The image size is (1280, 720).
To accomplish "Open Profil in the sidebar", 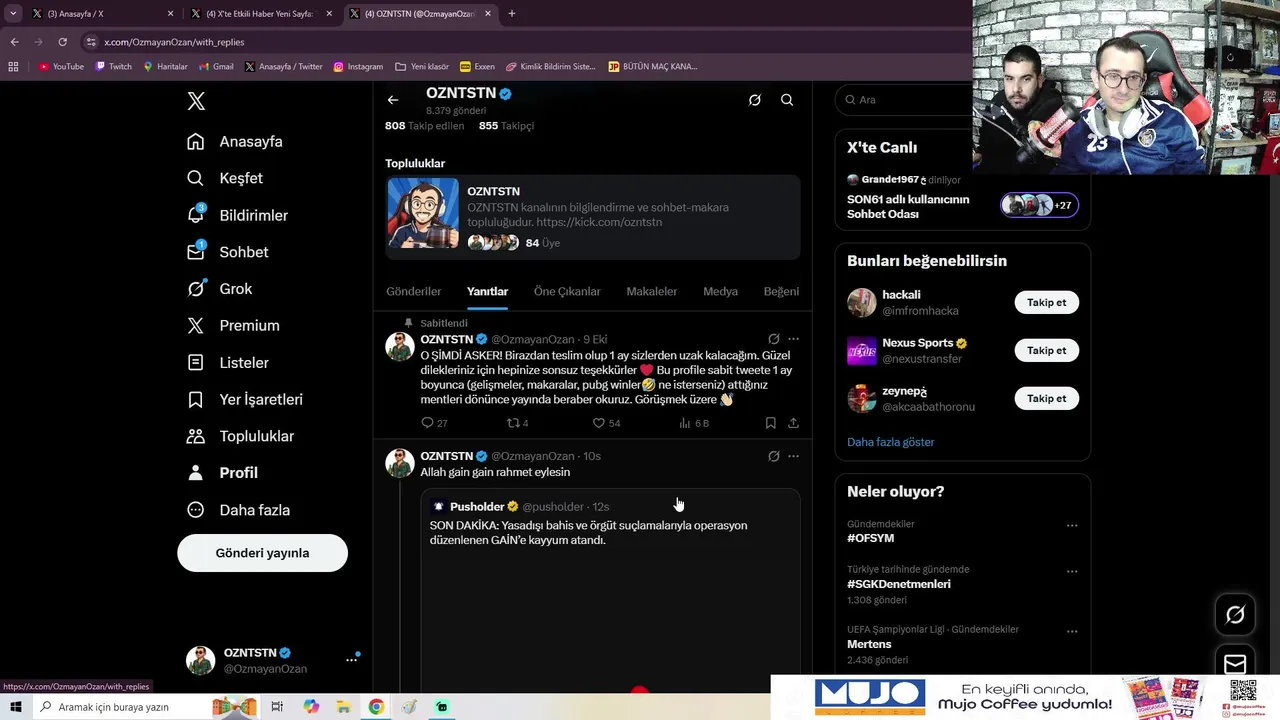I will (x=222, y=473).
